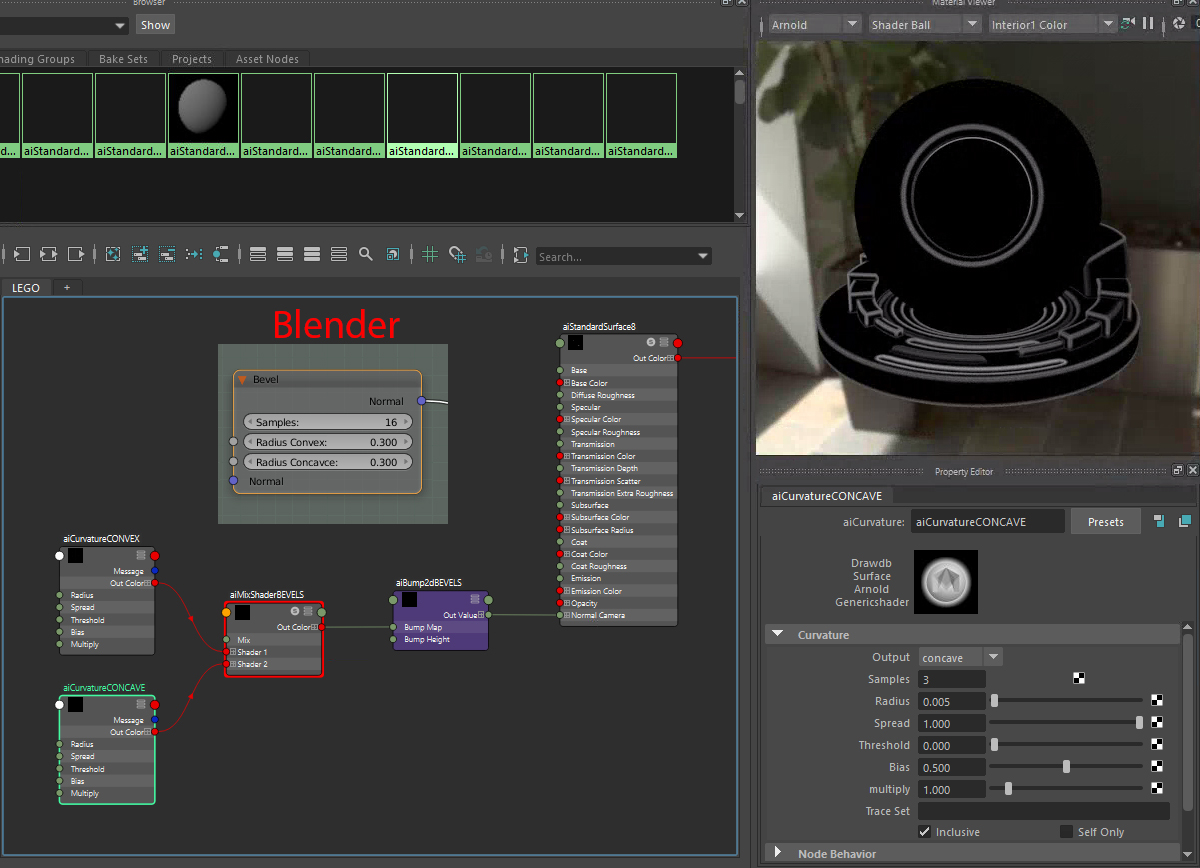Open the node editor search dropdown arrow
Image resolution: width=1200 pixels, height=868 pixels.
pos(704,257)
